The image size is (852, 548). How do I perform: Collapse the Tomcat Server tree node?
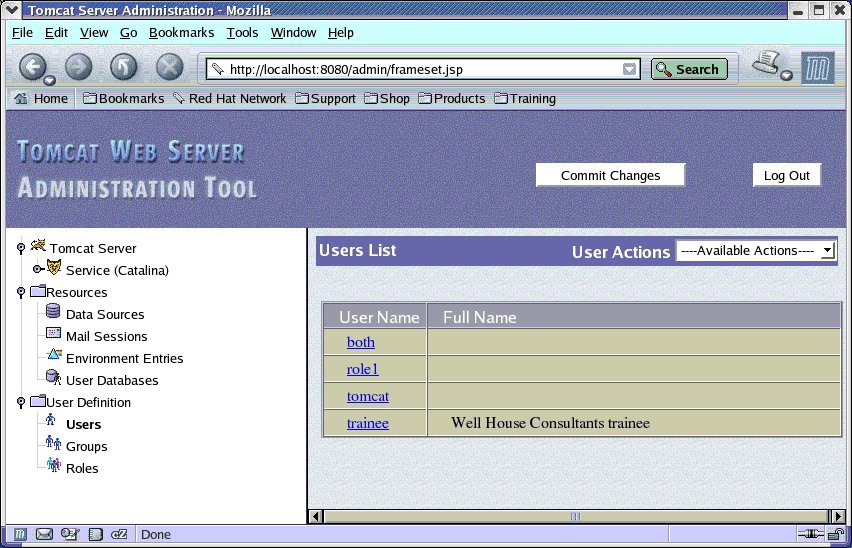(x=21, y=248)
